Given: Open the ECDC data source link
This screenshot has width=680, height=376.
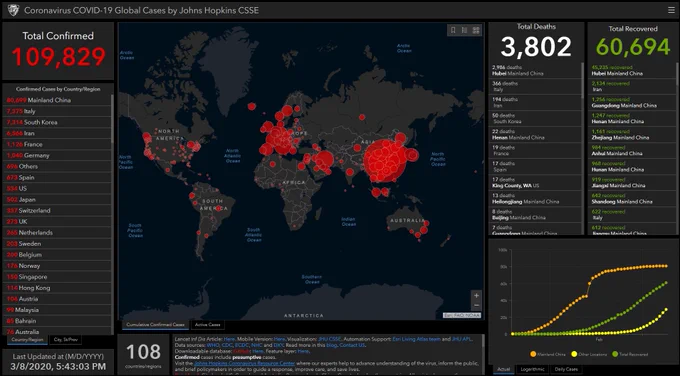Looking at the screenshot, I should [242, 345].
